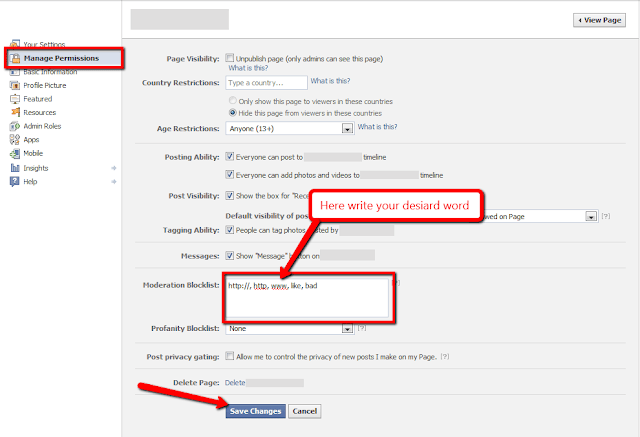Screen dimensions: 640x437
Task: Open Admin Roles settings
Action: (x=42, y=126)
